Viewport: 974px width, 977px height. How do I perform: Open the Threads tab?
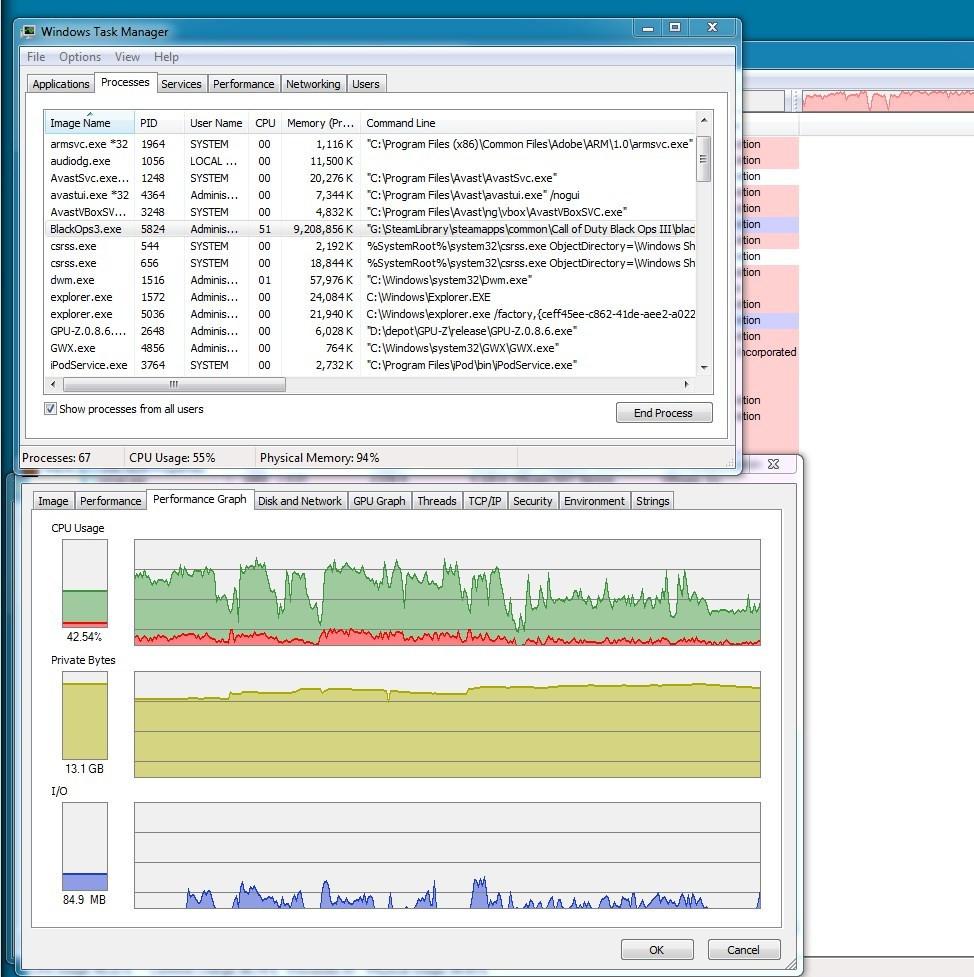click(437, 501)
